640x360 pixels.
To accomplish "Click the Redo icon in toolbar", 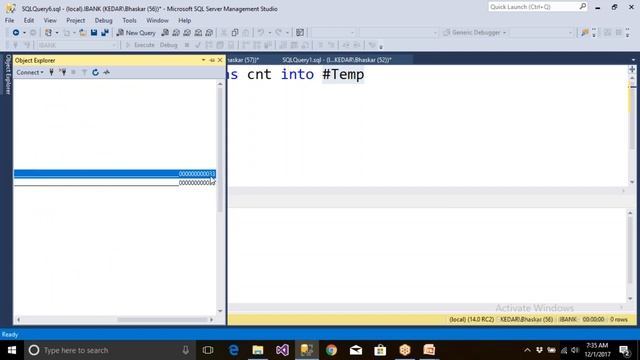I will click(278, 33).
